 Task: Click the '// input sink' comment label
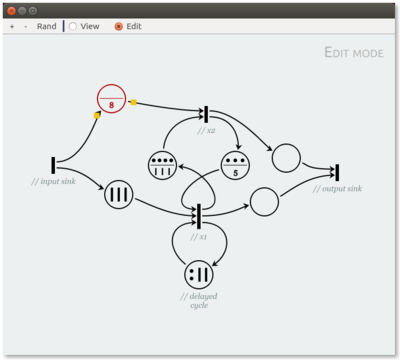pyautogui.click(x=53, y=181)
